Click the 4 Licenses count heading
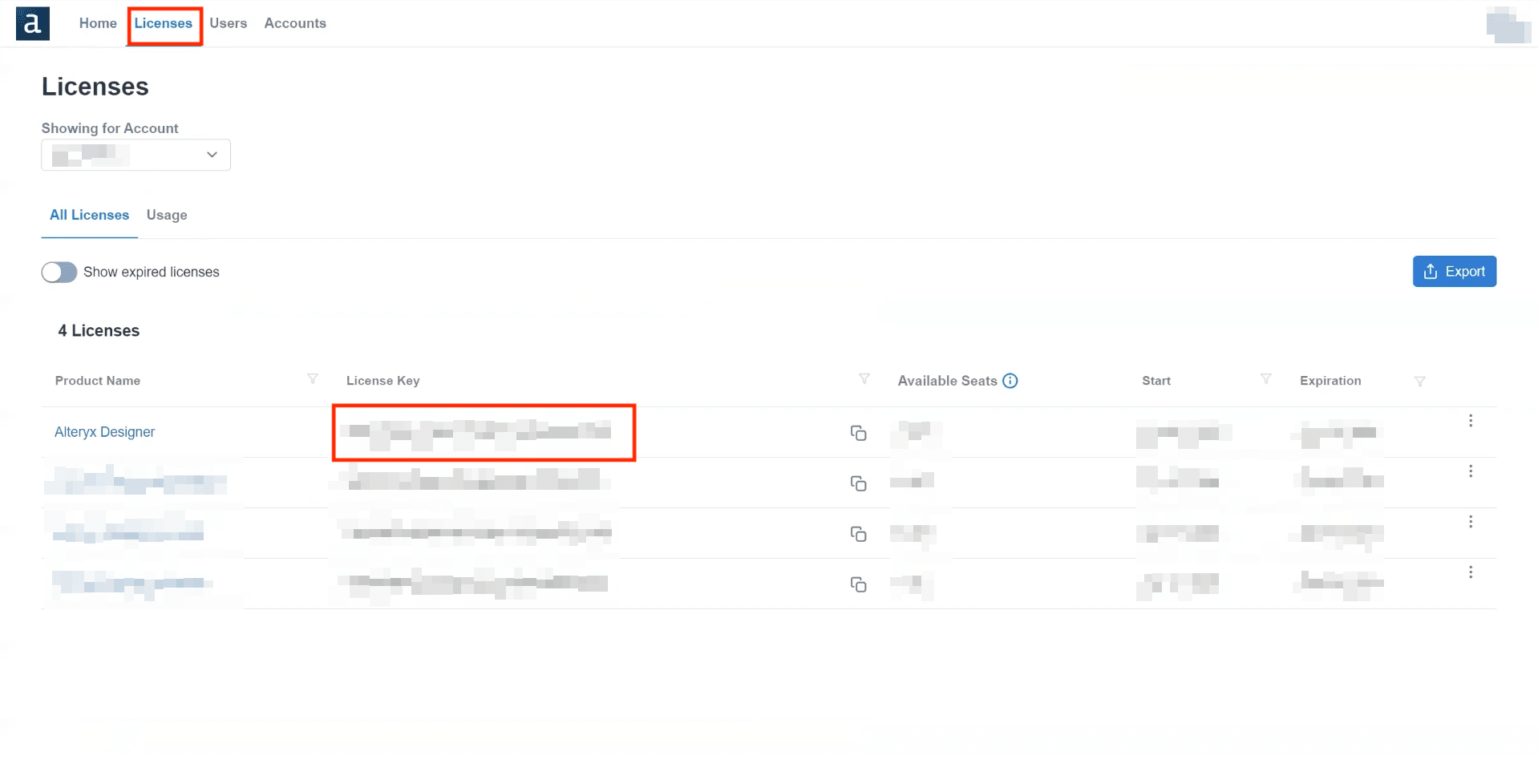 [99, 331]
